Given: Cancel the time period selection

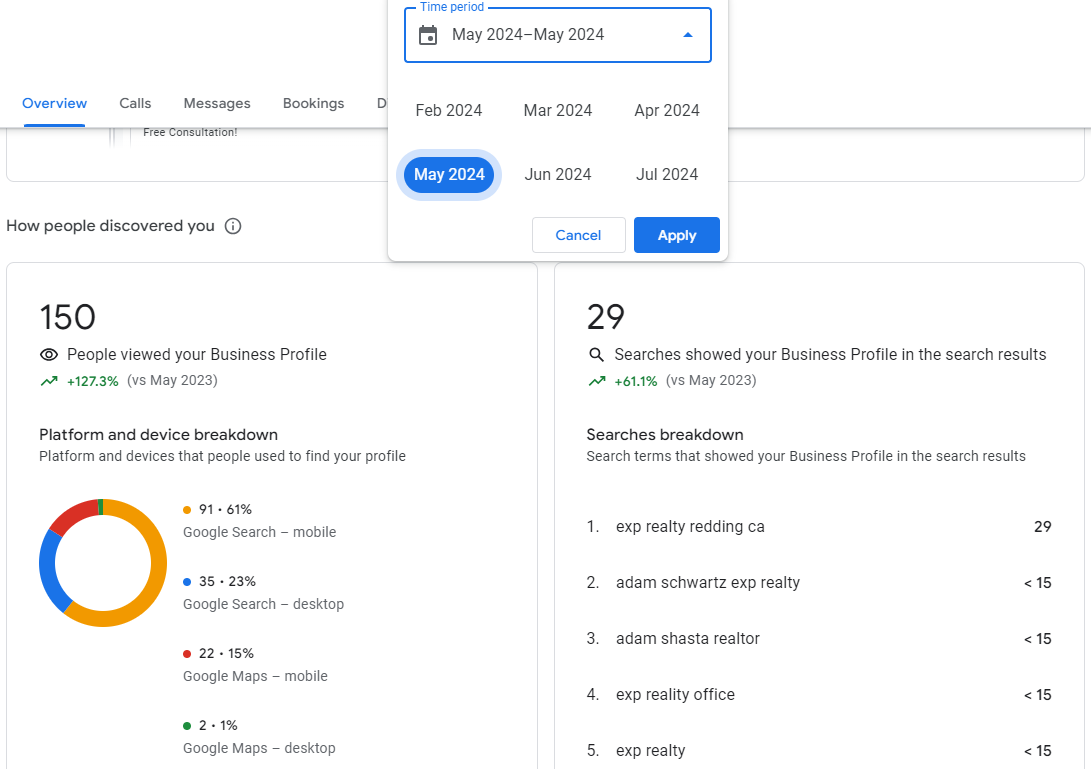Looking at the screenshot, I should pos(578,235).
